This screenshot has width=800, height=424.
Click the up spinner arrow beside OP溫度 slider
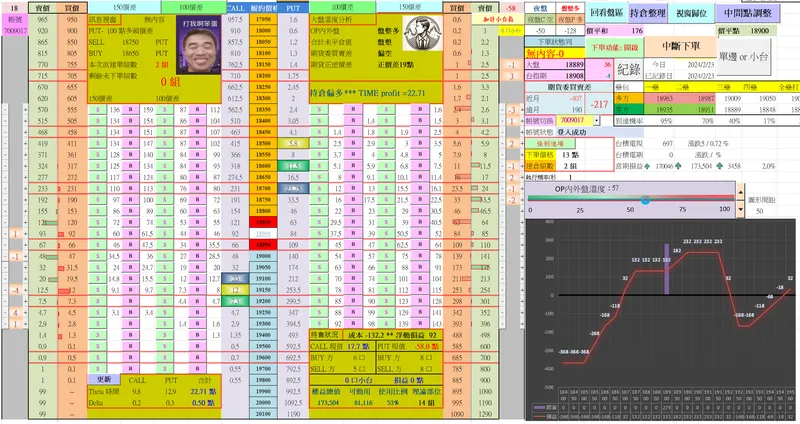(x=741, y=193)
